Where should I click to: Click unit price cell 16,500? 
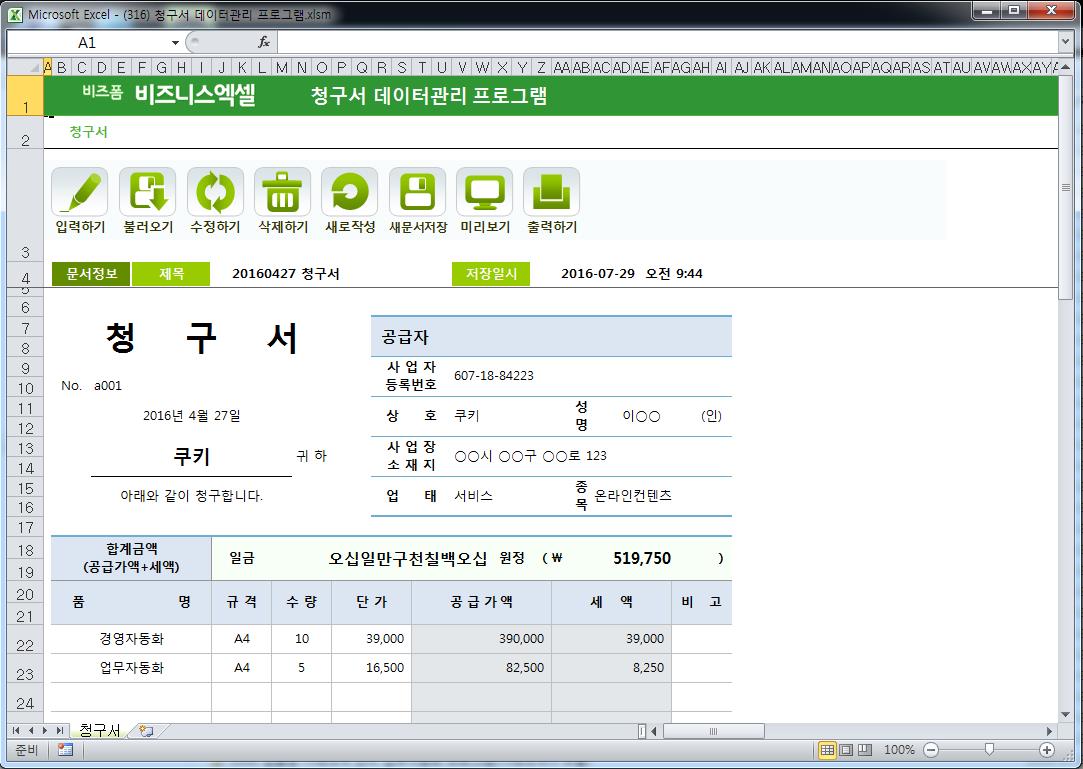(372, 668)
